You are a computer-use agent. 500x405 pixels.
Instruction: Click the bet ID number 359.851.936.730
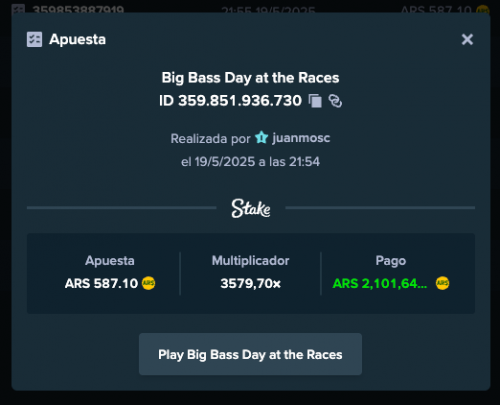pos(240,101)
